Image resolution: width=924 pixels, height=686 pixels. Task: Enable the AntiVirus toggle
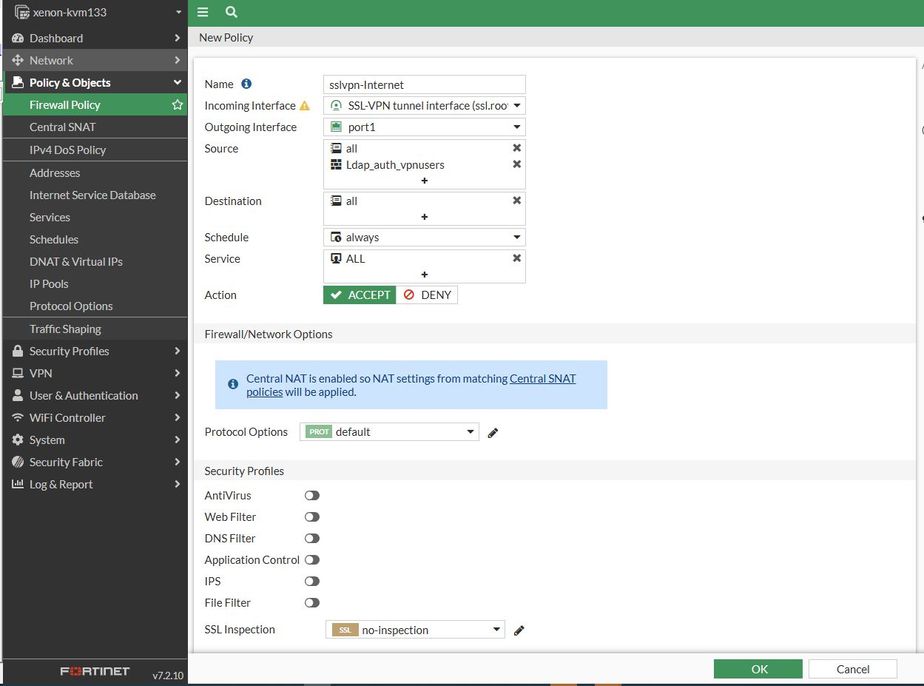[312, 495]
